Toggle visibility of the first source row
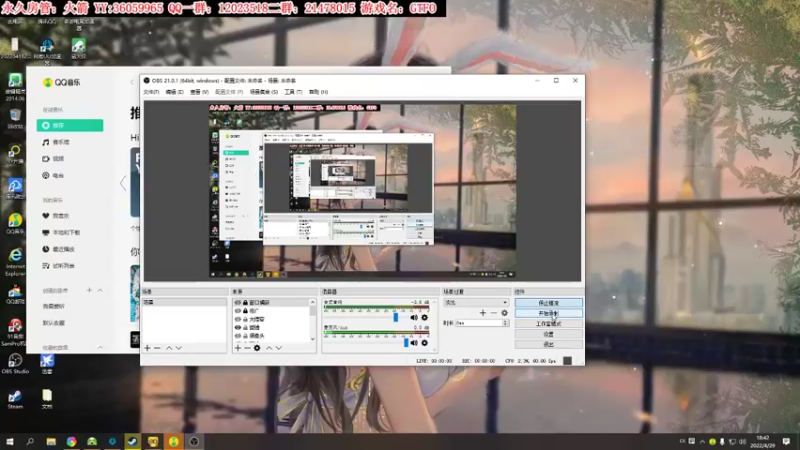The height and width of the screenshot is (450, 800). coord(238,303)
